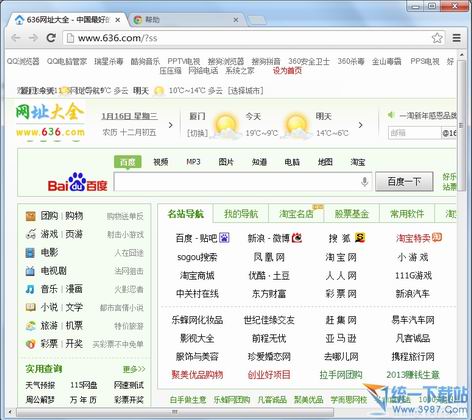Click the 团购 shopping category icon
The image size is (472, 420).
pyautogui.click(x=30, y=216)
